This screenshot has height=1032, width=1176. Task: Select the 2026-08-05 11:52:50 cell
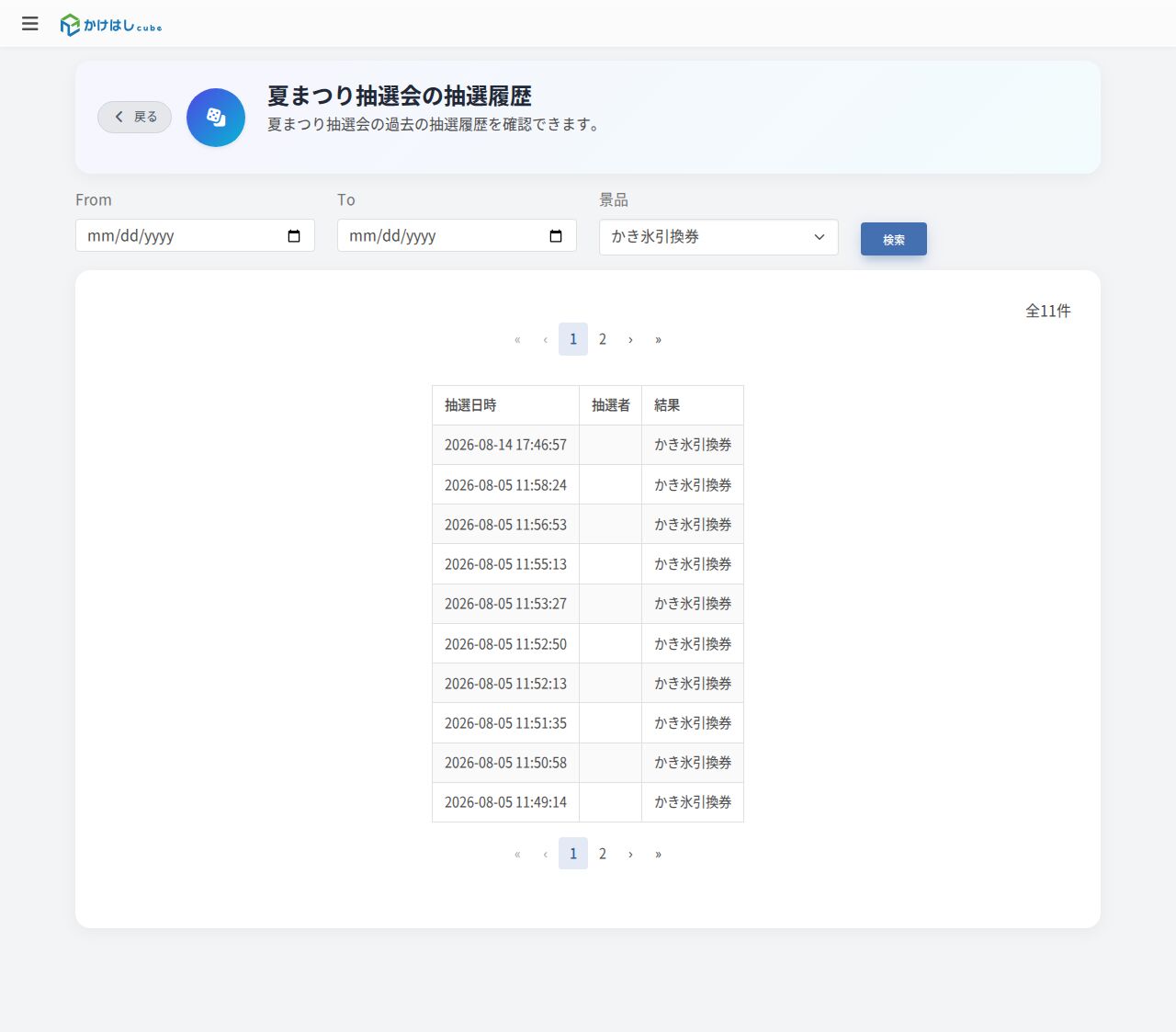point(505,643)
